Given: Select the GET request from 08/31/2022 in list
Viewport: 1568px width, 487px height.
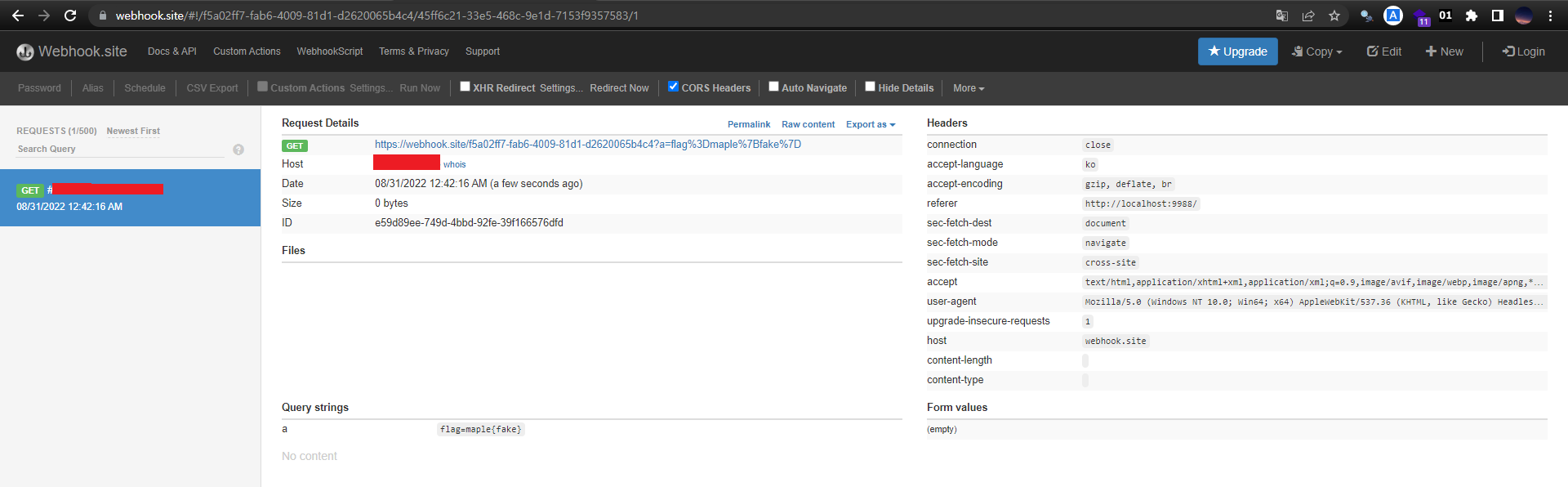Looking at the screenshot, I should (130, 198).
